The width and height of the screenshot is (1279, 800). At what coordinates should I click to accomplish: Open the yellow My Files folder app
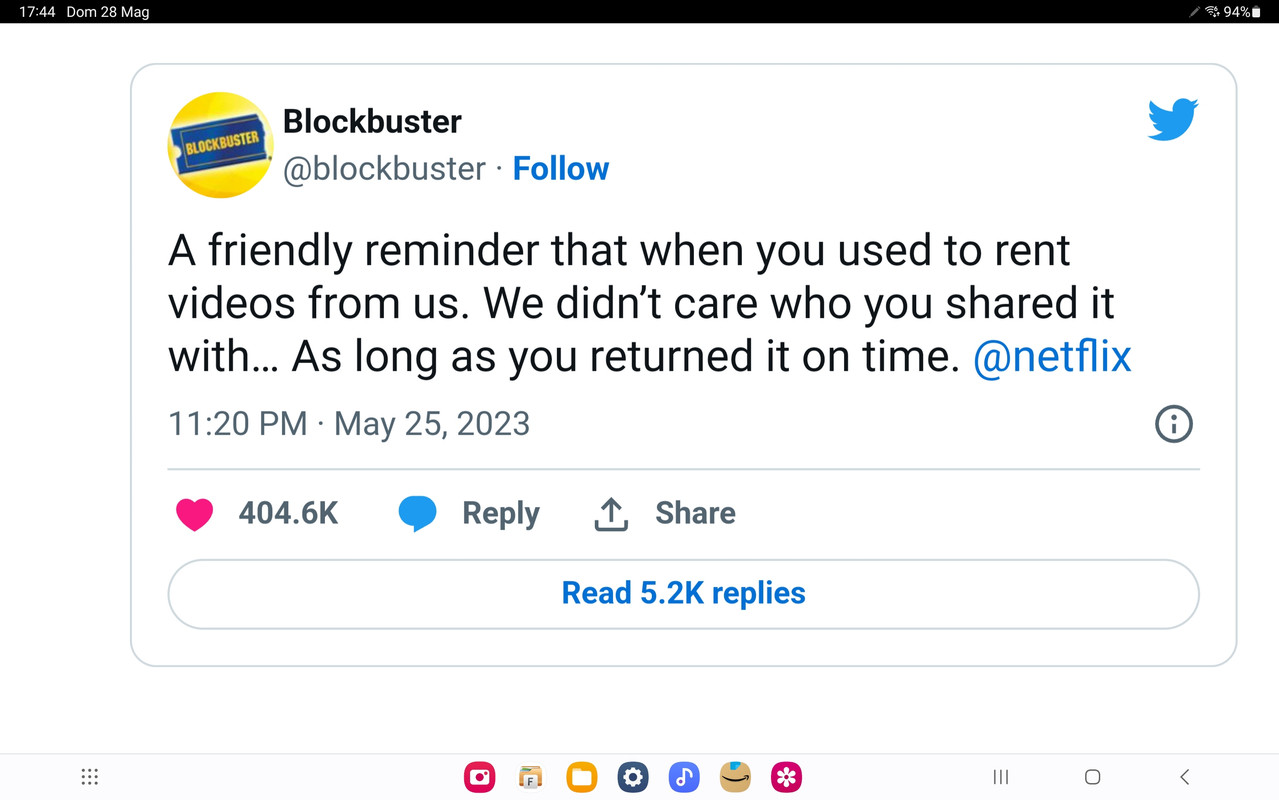point(582,777)
